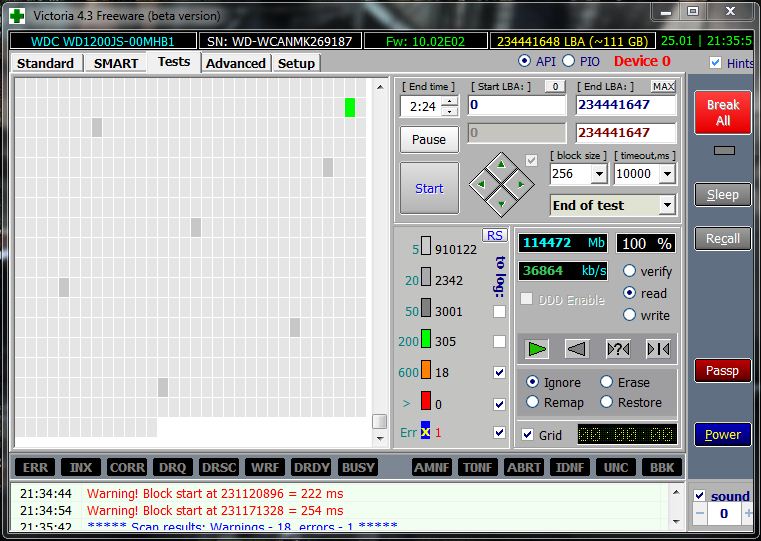Select the Remap radio option

(x=533, y=402)
